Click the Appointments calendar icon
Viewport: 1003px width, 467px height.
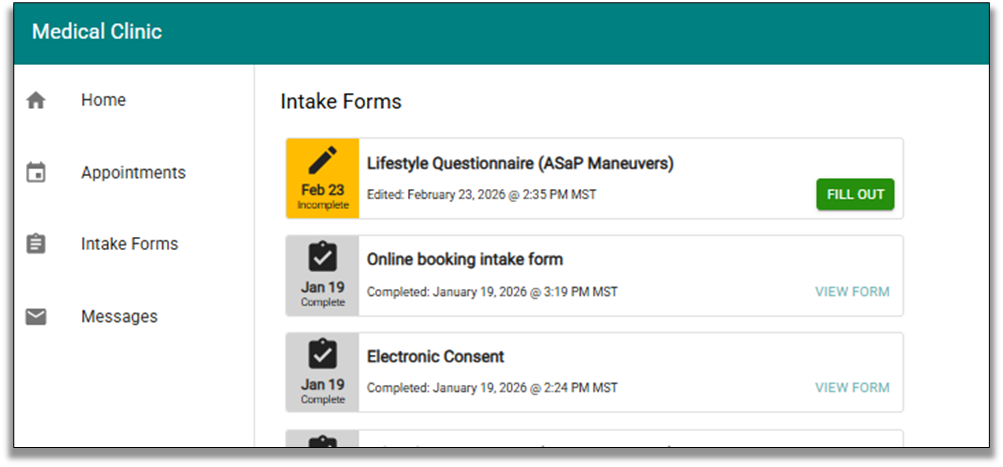coord(36,173)
